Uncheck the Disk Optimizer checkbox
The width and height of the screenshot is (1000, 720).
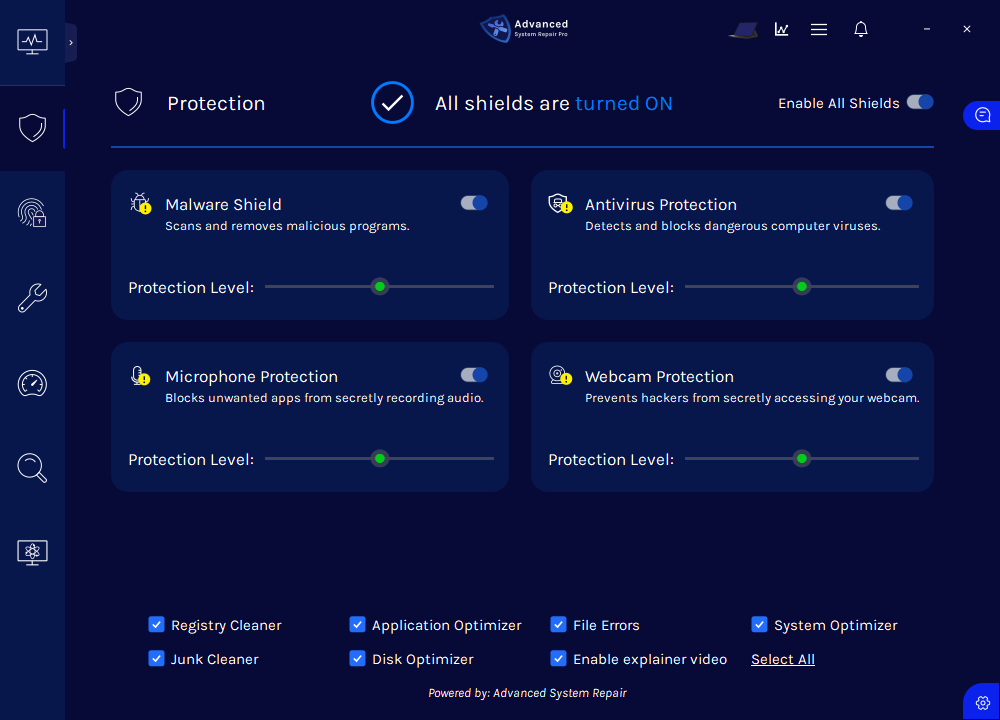(x=357, y=659)
